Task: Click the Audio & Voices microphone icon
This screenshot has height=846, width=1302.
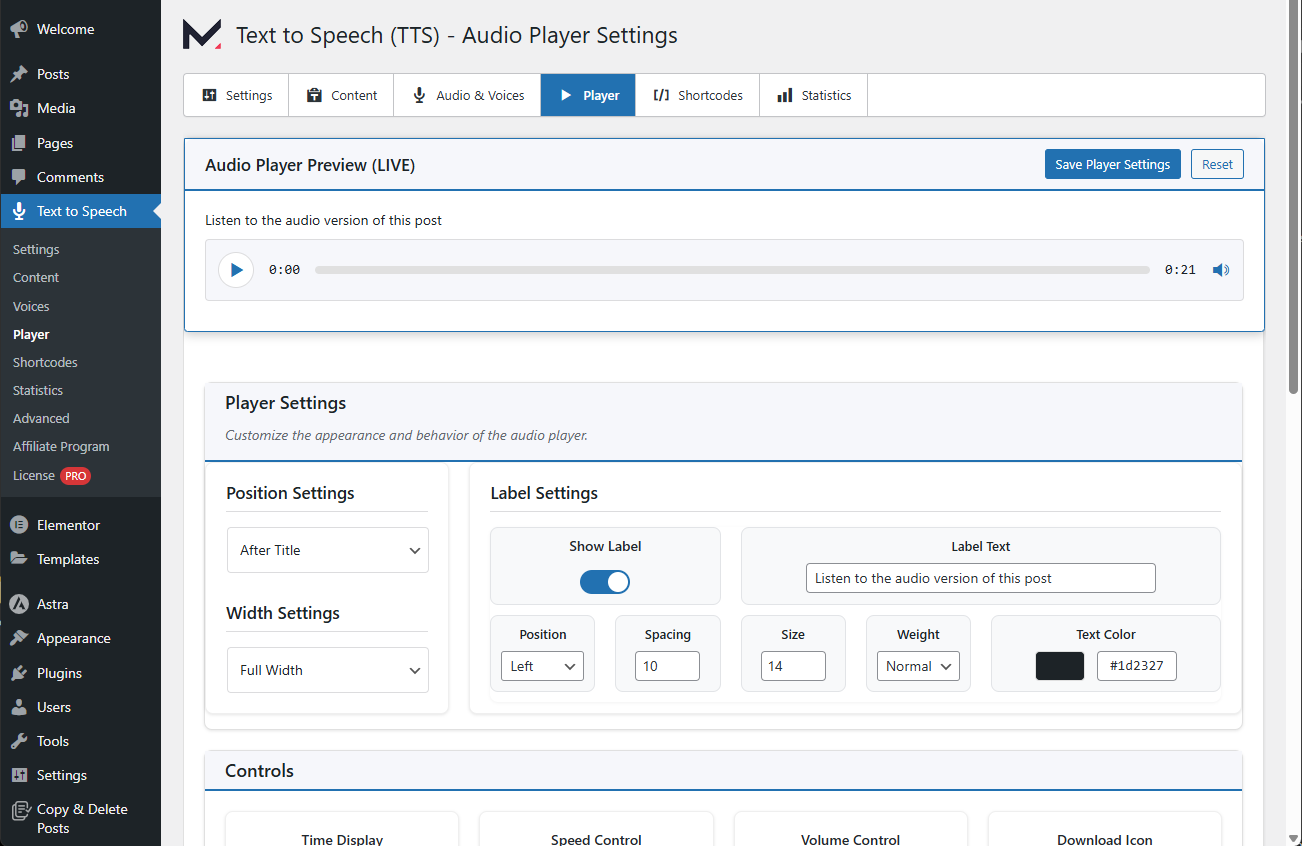Action: point(419,95)
